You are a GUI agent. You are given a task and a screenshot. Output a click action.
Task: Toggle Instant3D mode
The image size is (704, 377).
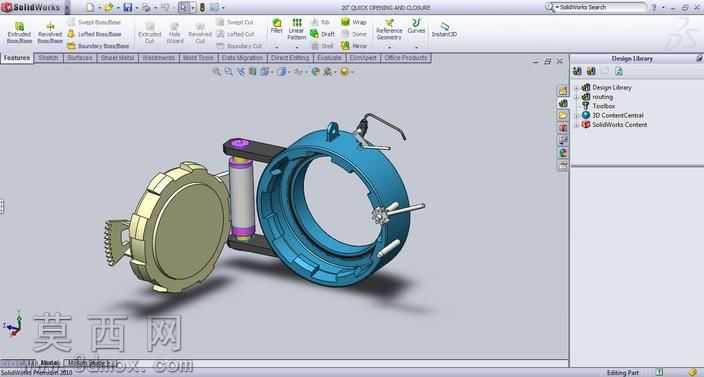pos(444,30)
